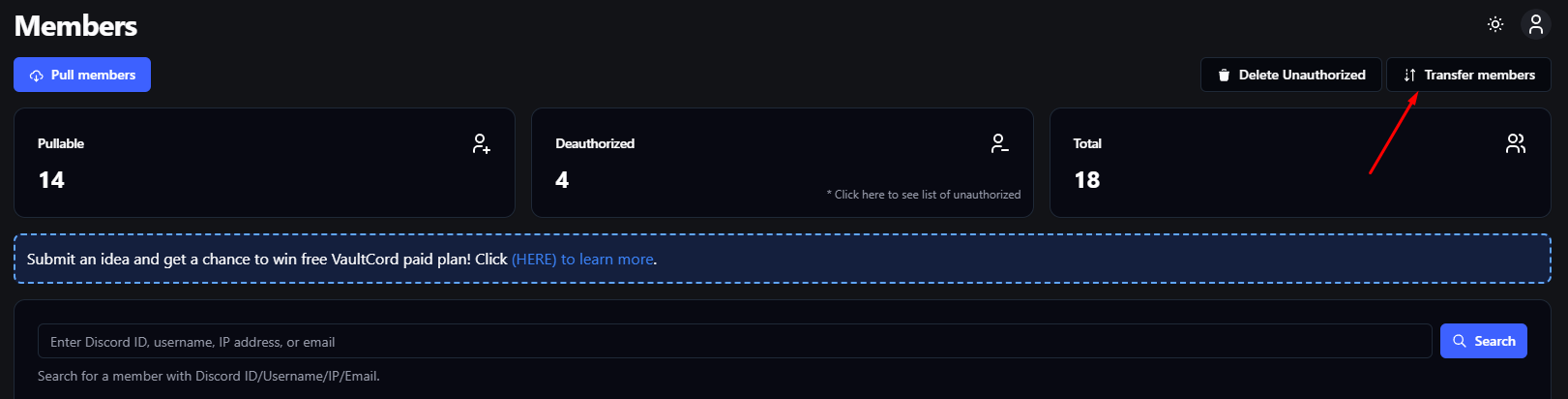Select the Deauthorized count of 4
1568x399 pixels.
(x=562, y=180)
